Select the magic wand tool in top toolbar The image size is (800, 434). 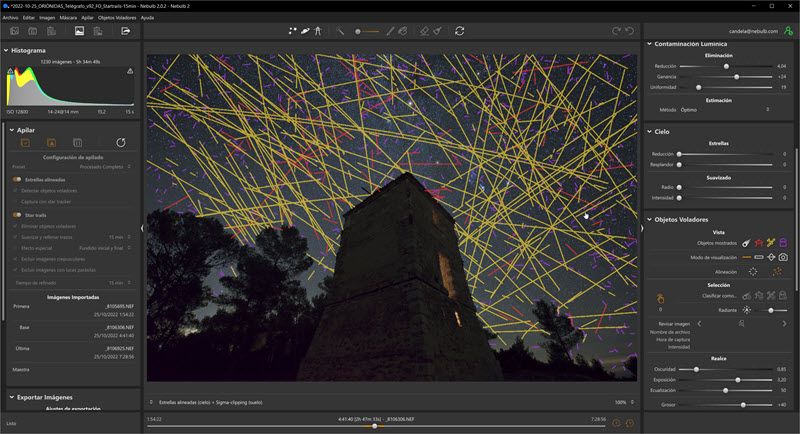tap(340, 31)
